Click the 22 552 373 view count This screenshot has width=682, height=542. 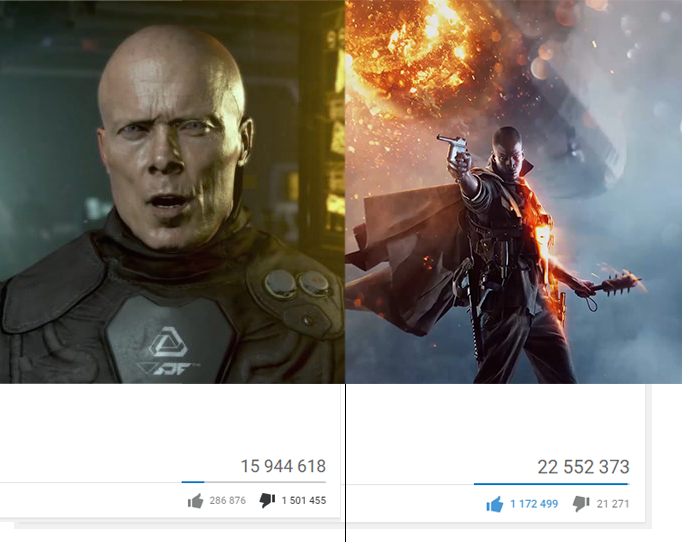click(583, 467)
